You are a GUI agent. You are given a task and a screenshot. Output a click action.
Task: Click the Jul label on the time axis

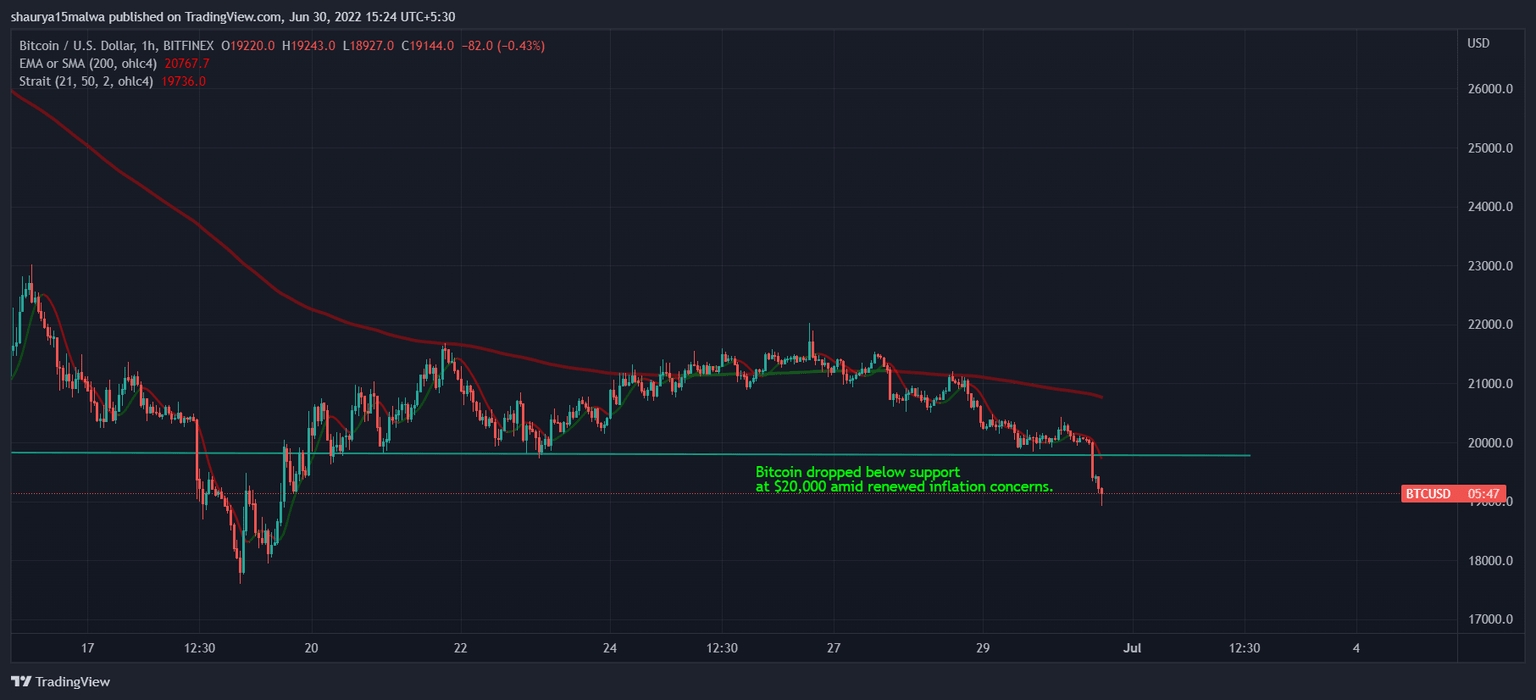pos(1131,648)
